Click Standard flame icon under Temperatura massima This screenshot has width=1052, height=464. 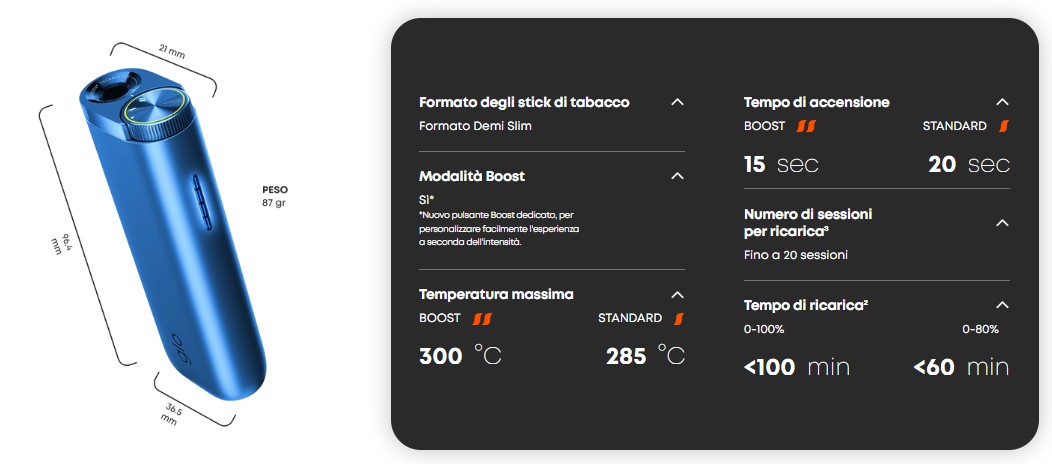tap(679, 318)
